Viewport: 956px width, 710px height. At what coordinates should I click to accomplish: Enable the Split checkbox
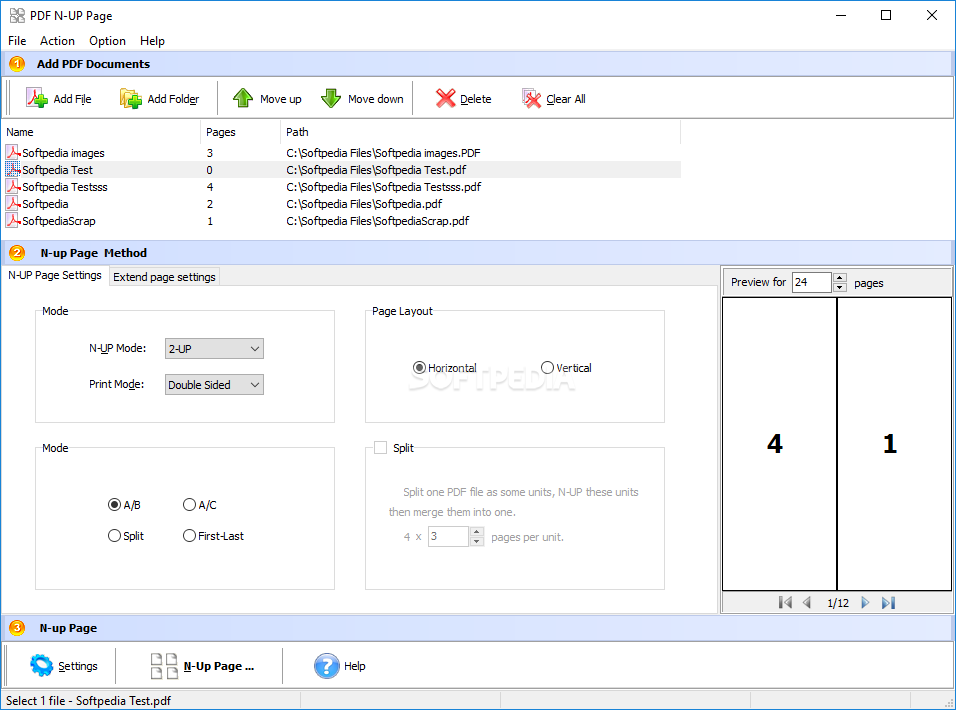pyautogui.click(x=380, y=448)
